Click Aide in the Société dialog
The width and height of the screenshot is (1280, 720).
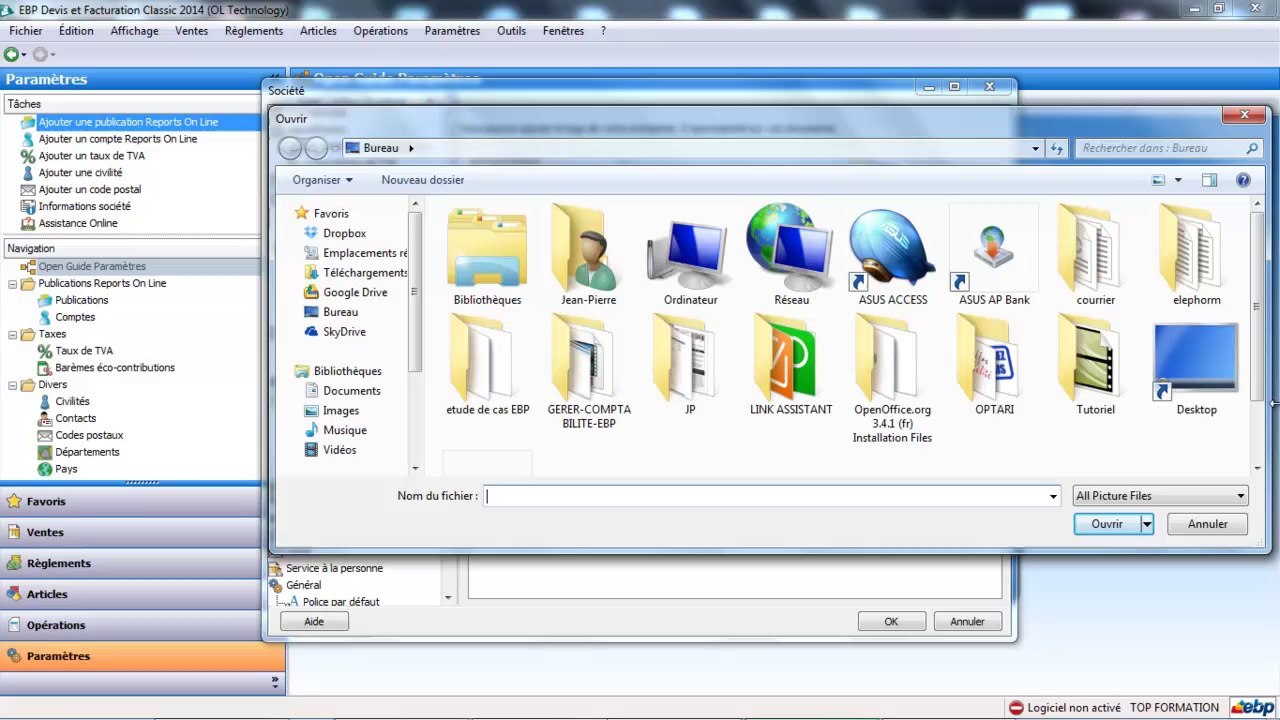[314, 622]
